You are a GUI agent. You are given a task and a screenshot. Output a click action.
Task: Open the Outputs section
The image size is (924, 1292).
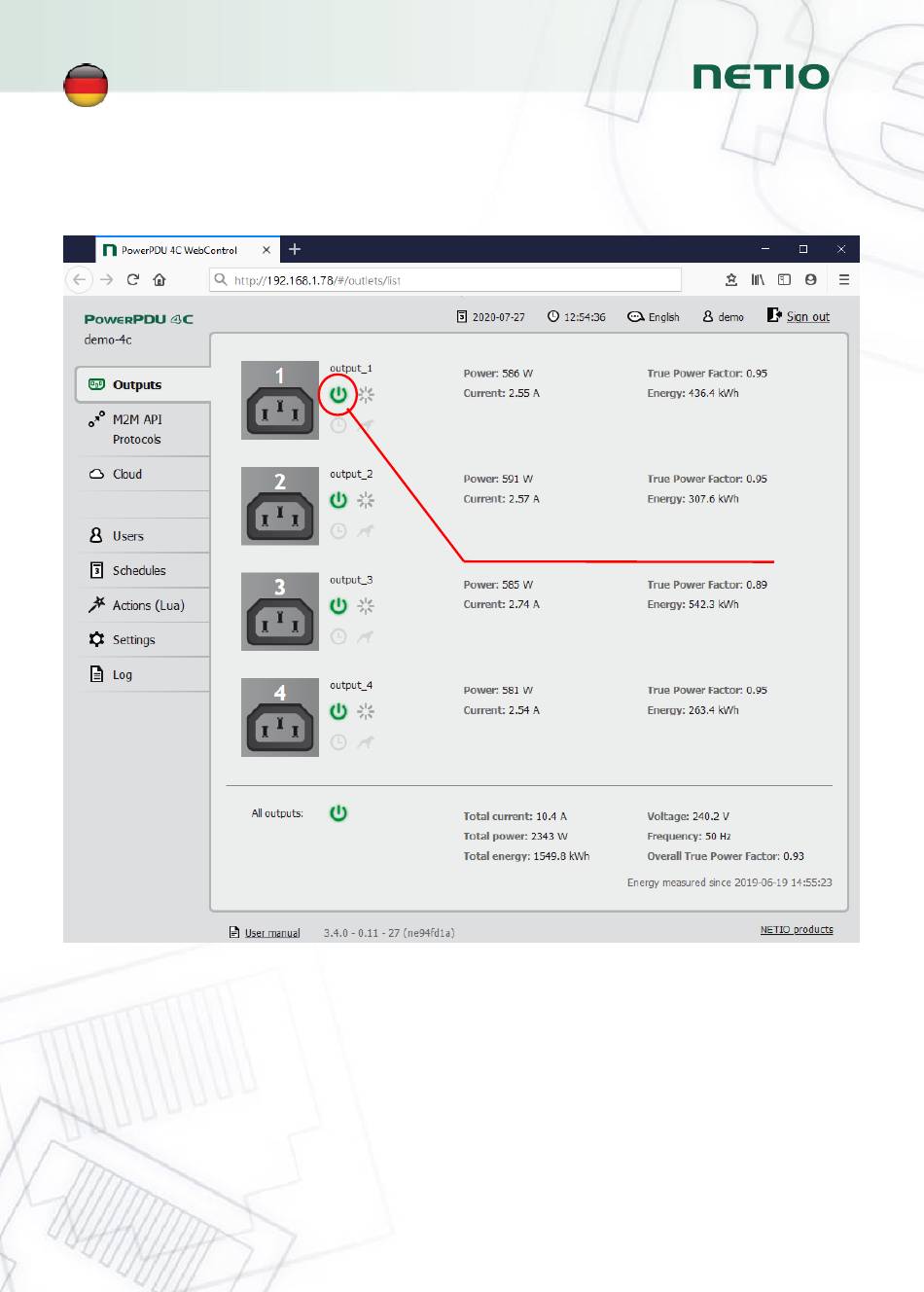143,385
